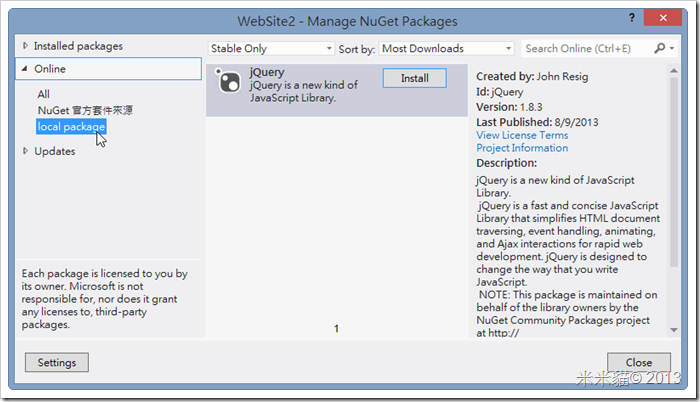Click Created by: John Resig text
The image size is (700, 402).
tap(532, 76)
